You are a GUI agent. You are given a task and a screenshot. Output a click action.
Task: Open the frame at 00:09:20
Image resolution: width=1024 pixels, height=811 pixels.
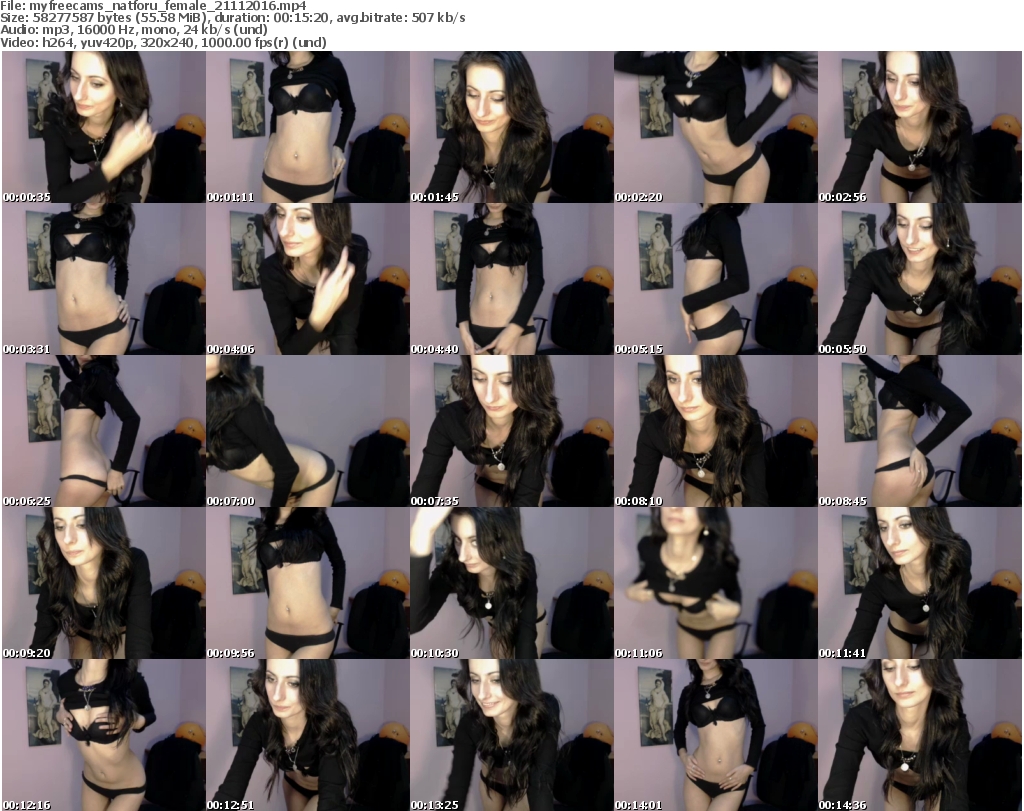tap(104, 583)
